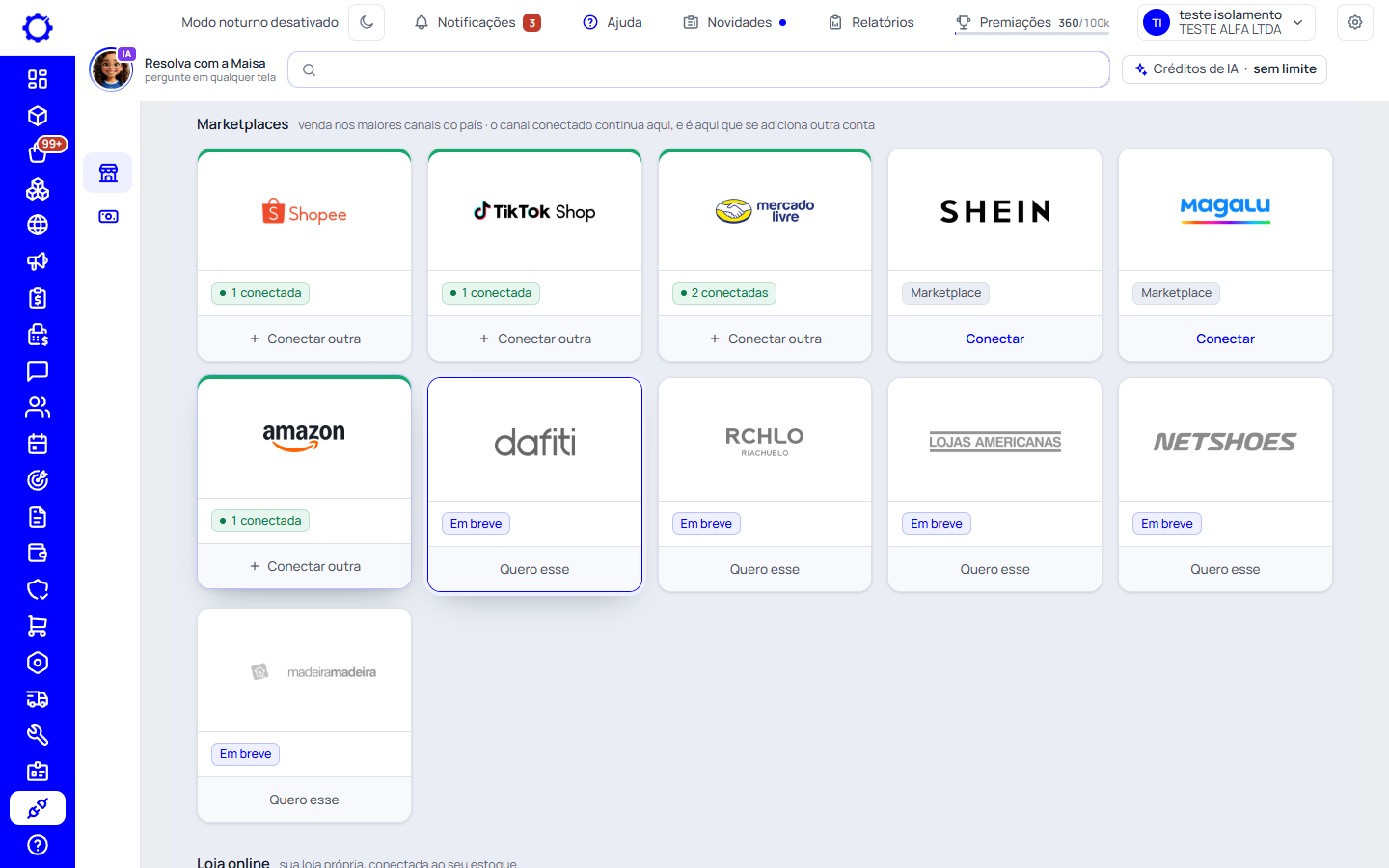1389x868 pixels.
Task: Click the shopping cart icon in sidebar
Action: (x=38, y=626)
